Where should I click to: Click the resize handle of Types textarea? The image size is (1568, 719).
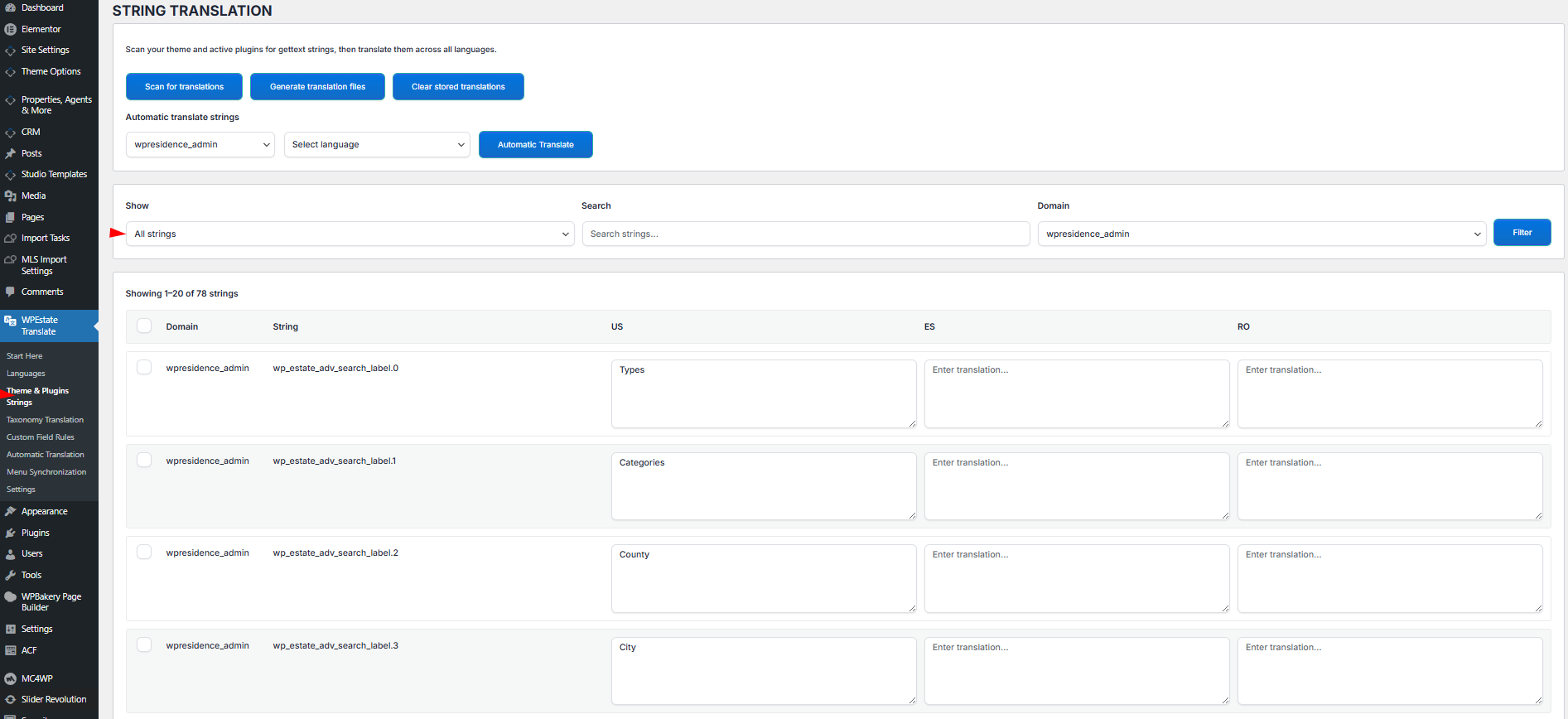tap(912, 423)
